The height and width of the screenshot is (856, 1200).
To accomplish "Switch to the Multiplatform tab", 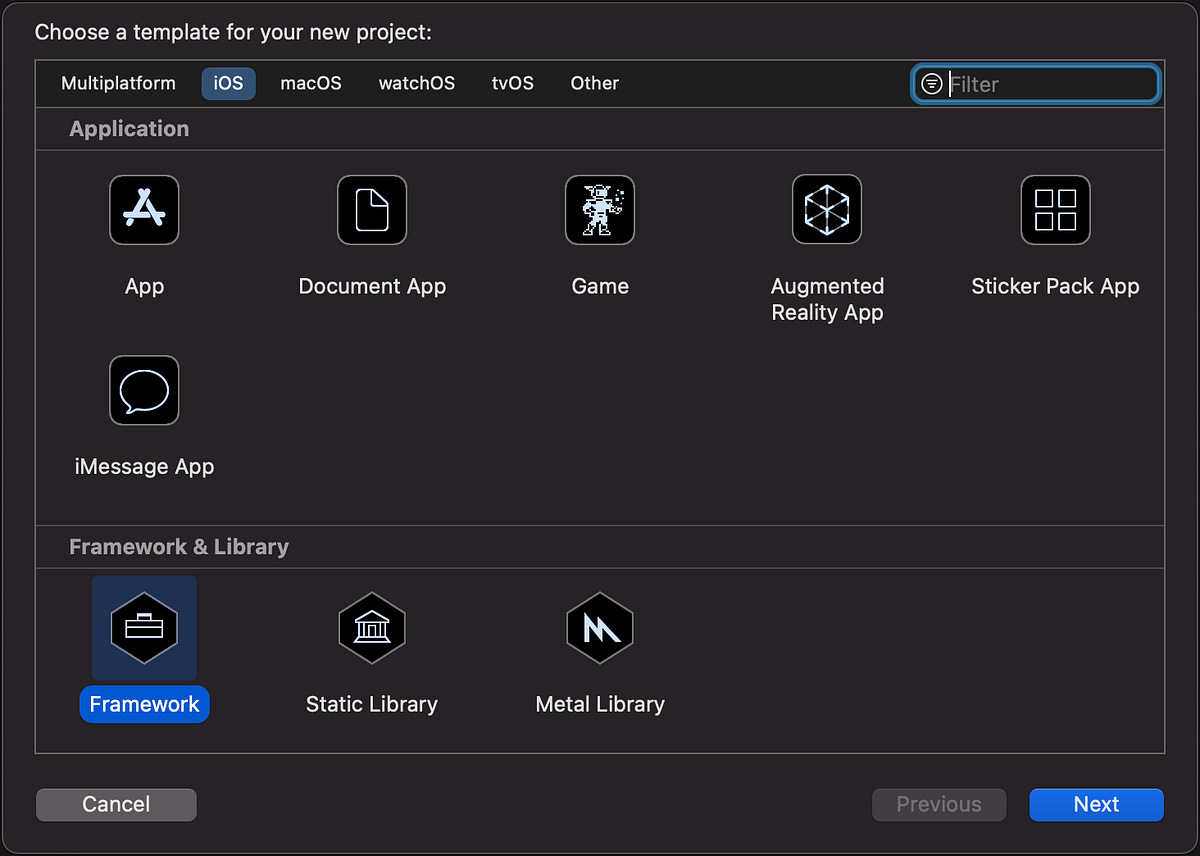I will (x=118, y=83).
